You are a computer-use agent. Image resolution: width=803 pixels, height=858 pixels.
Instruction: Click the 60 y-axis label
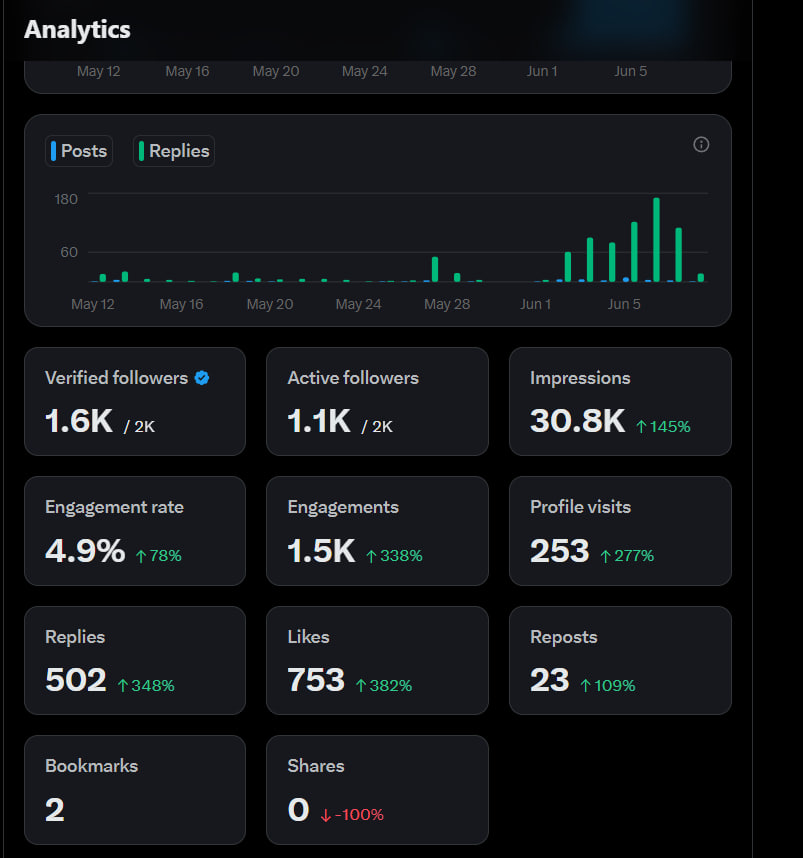(x=69, y=252)
